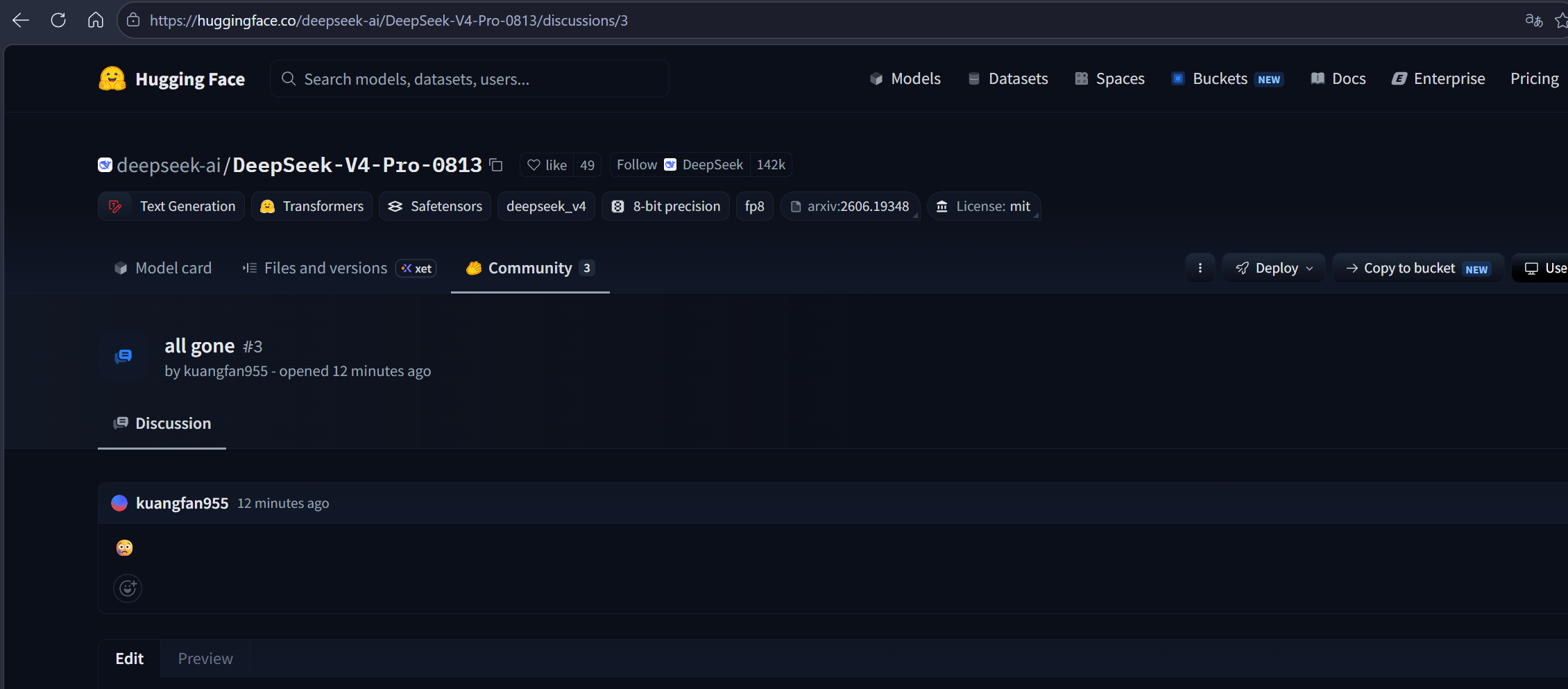Click the Hugging Face wordmark text
The height and width of the screenshot is (689, 1568).
190,79
